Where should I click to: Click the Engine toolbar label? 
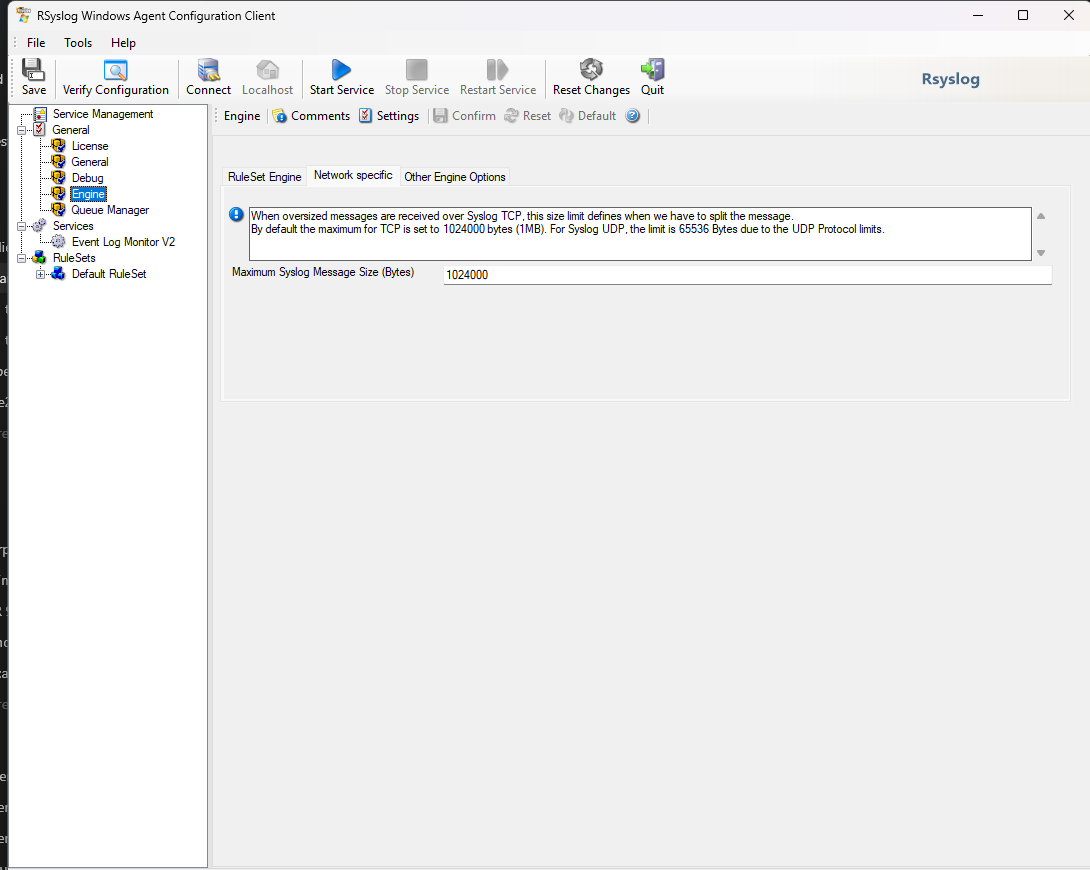[x=242, y=116]
